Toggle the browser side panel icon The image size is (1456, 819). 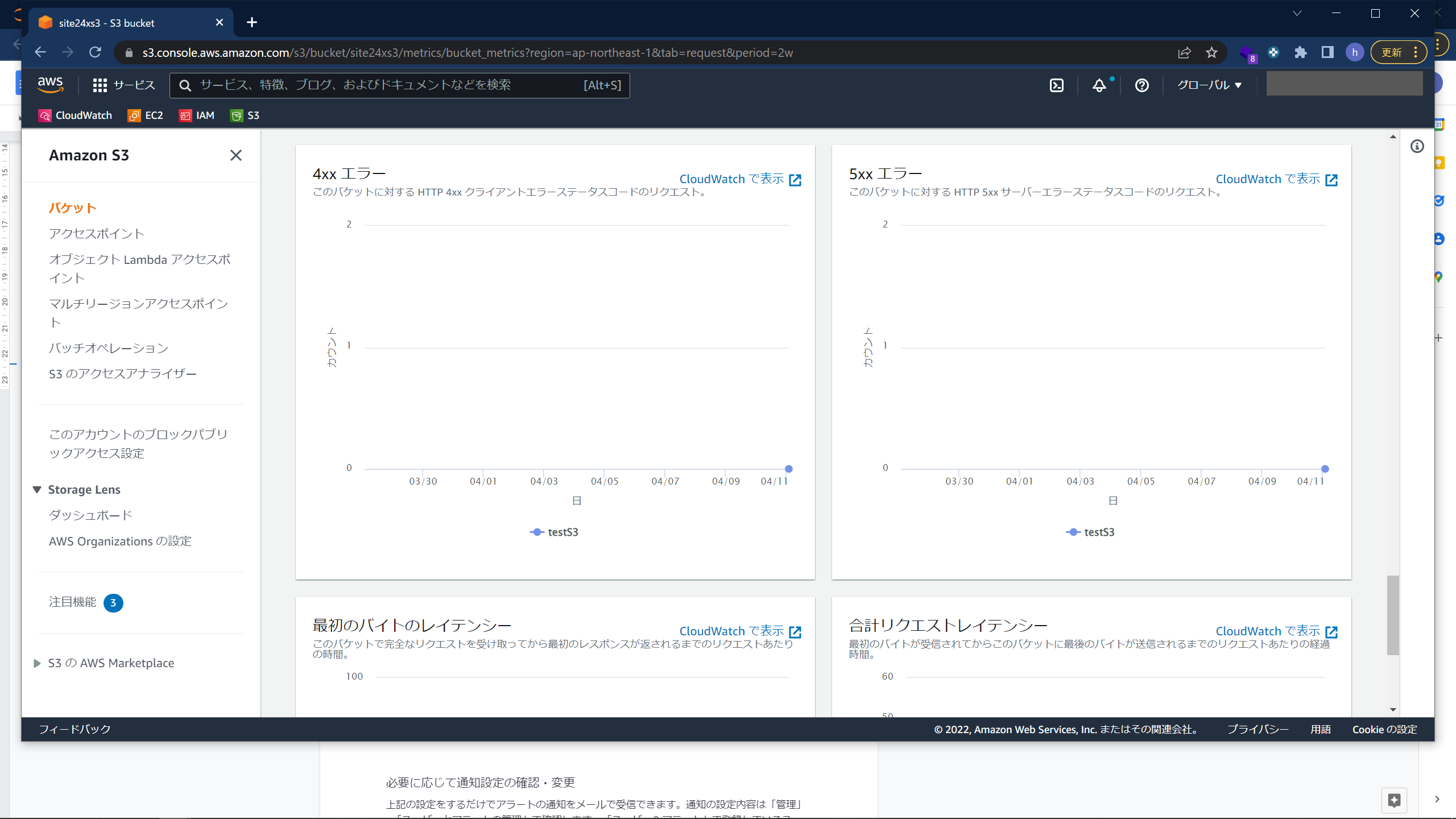[1327, 52]
